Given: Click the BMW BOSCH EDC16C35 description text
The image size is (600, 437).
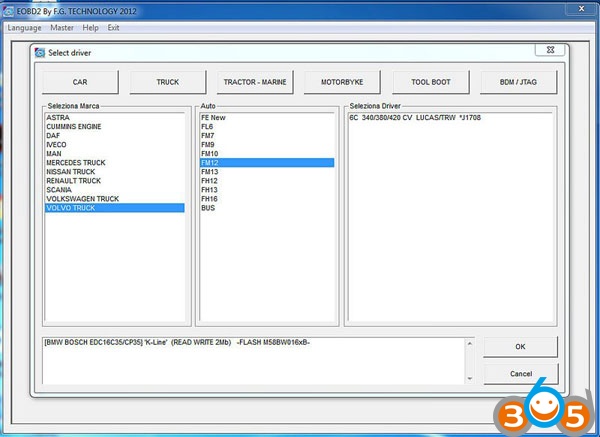Looking at the screenshot, I should (x=177, y=342).
